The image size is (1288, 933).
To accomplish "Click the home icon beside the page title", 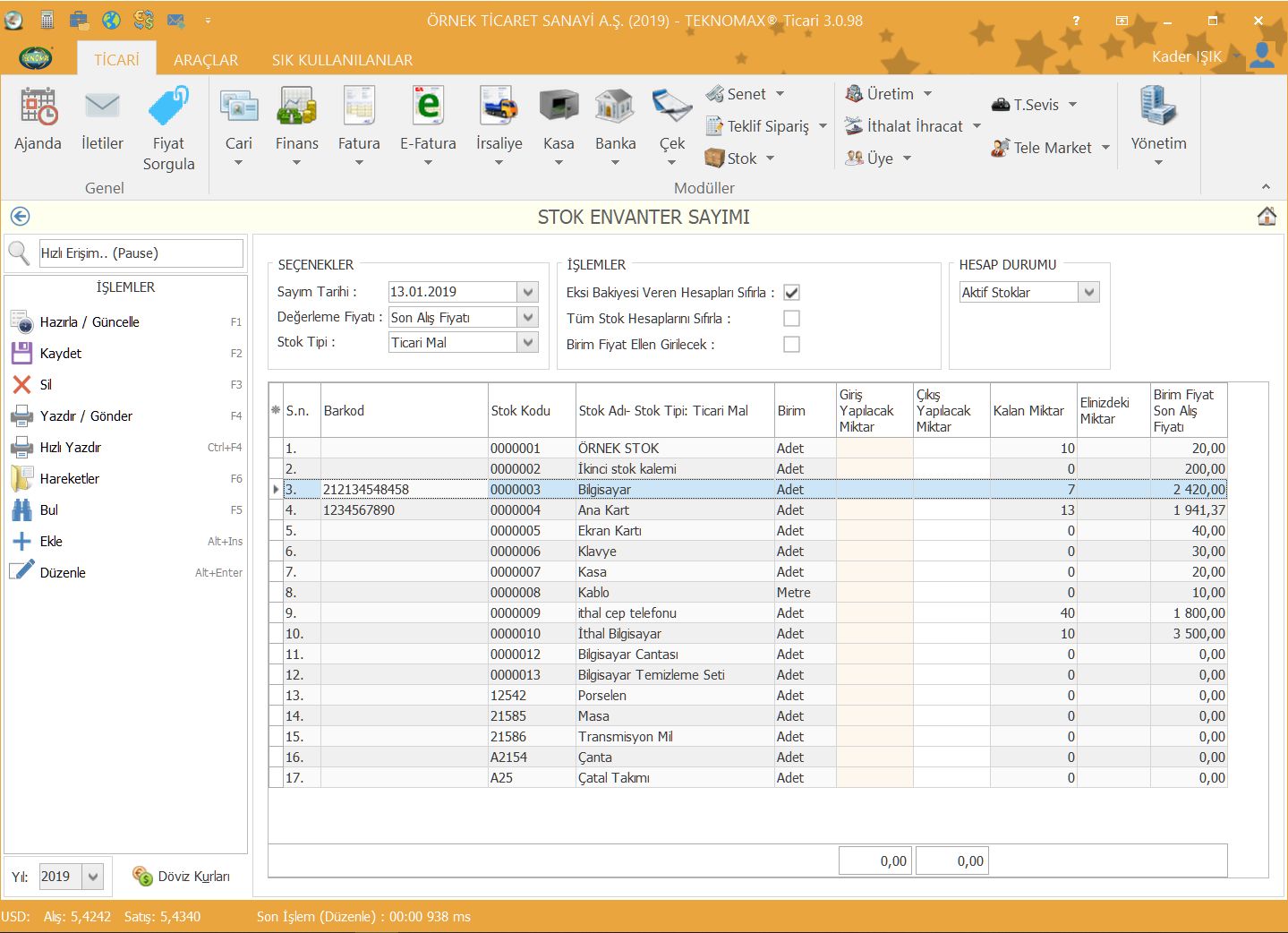I will [1267, 217].
